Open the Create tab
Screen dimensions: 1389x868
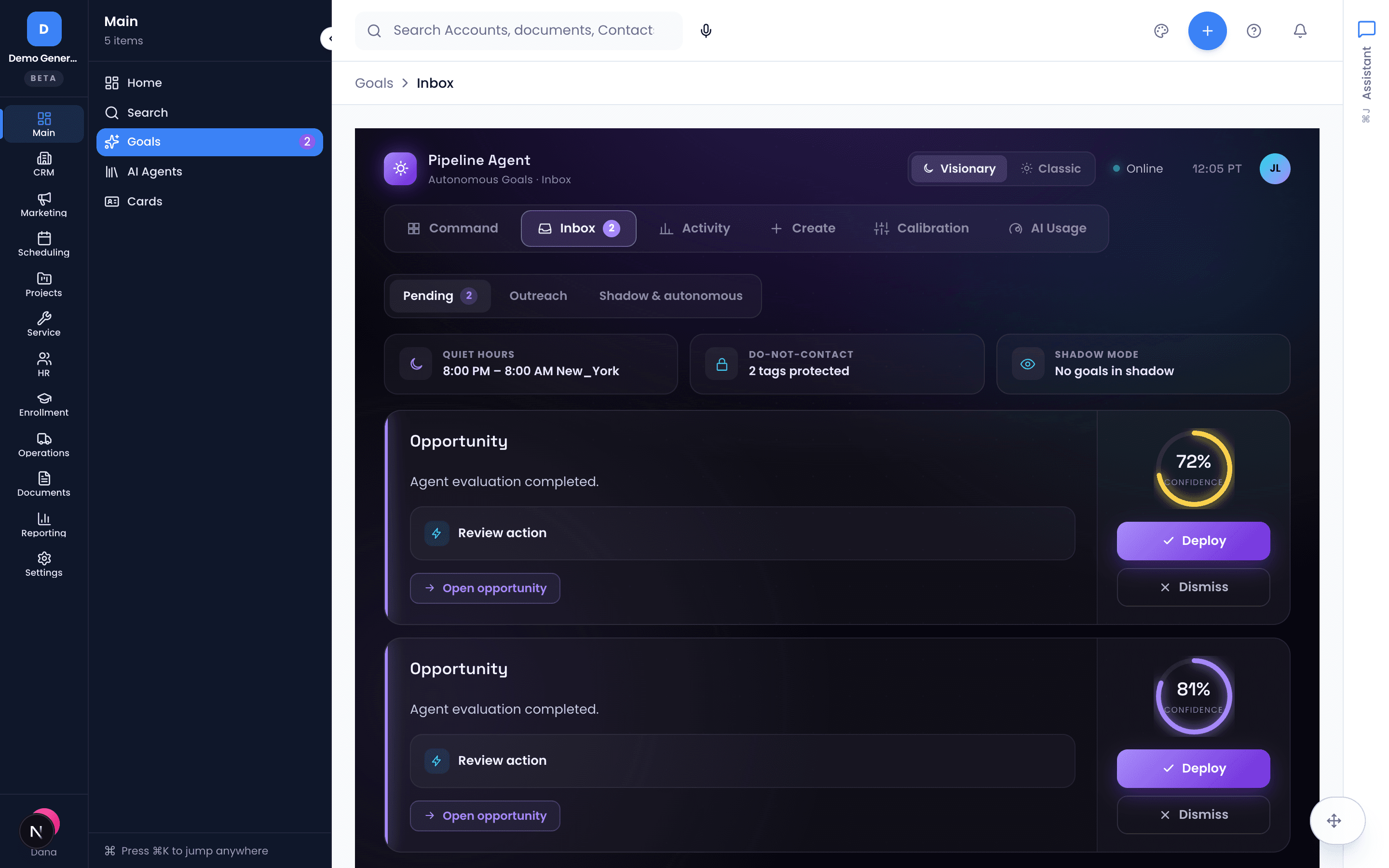(x=803, y=229)
